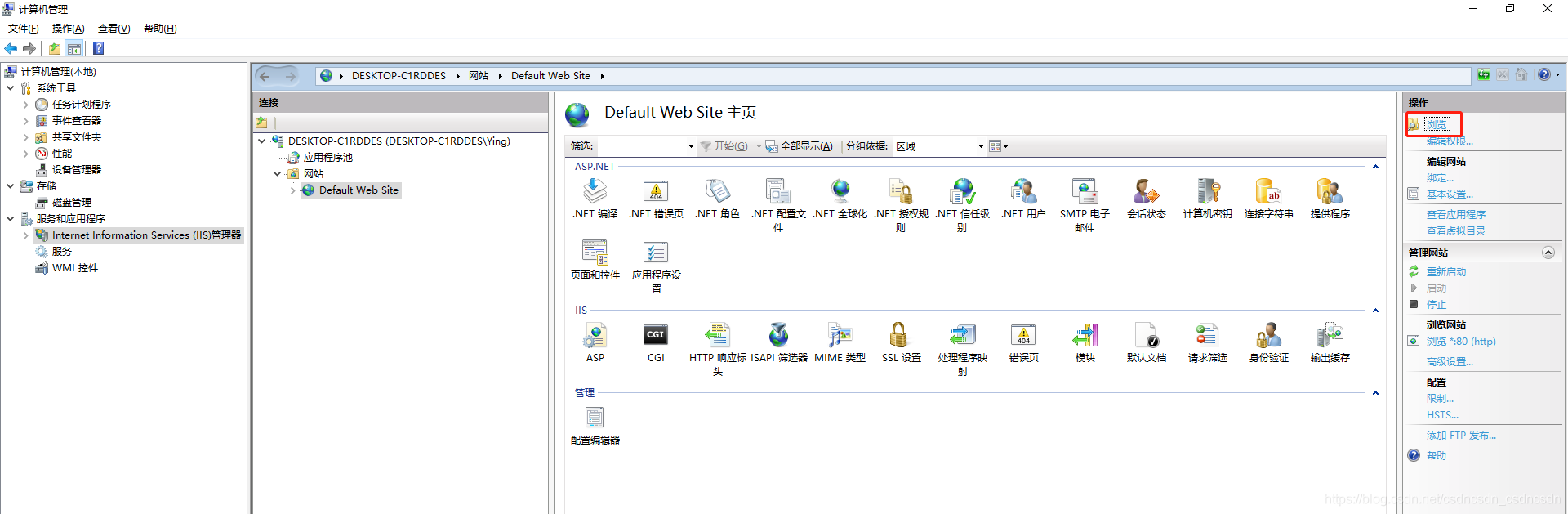The width and height of the screenshot is (1568, 514).
Task: Open the 模块 icon
Action: click(1085, 335)
